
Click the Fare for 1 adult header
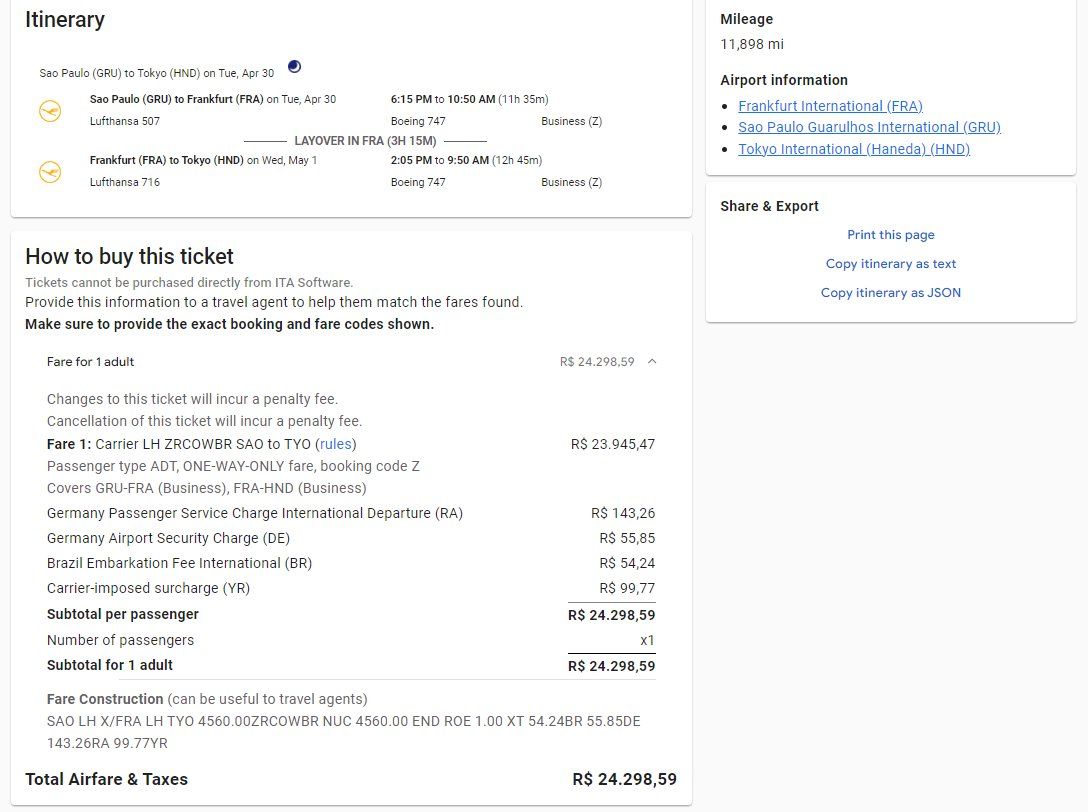coord(90,362)
